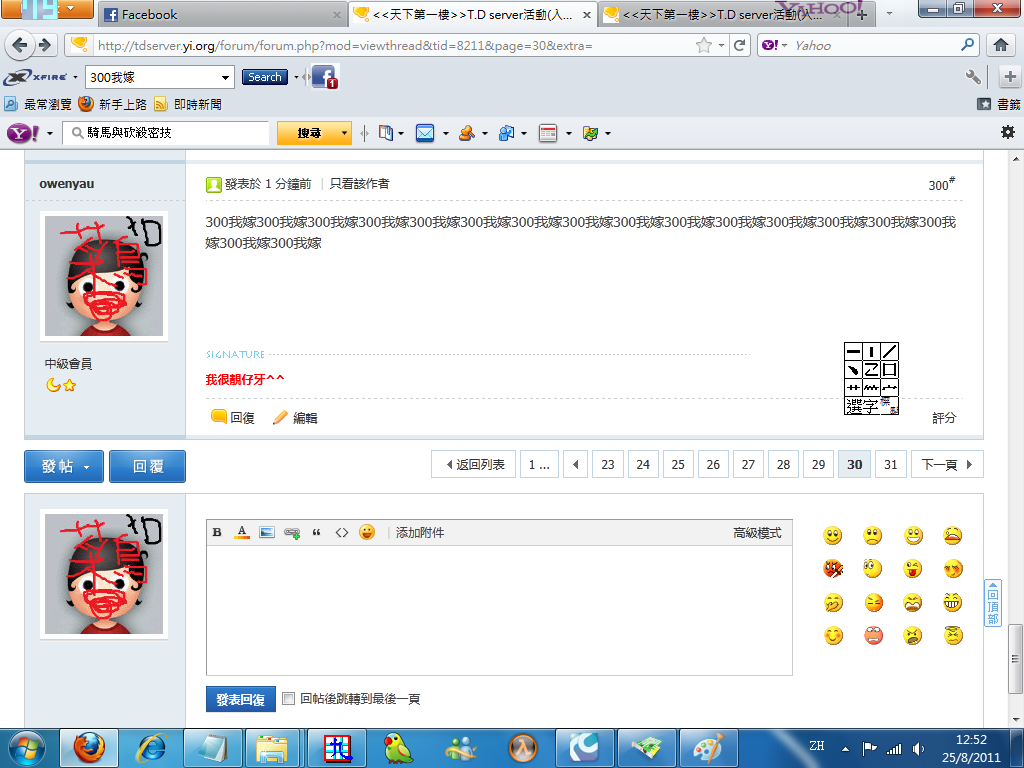Bookmark page with the star icon
This screenshot has height=768, width=1024.
pos(703,45)
